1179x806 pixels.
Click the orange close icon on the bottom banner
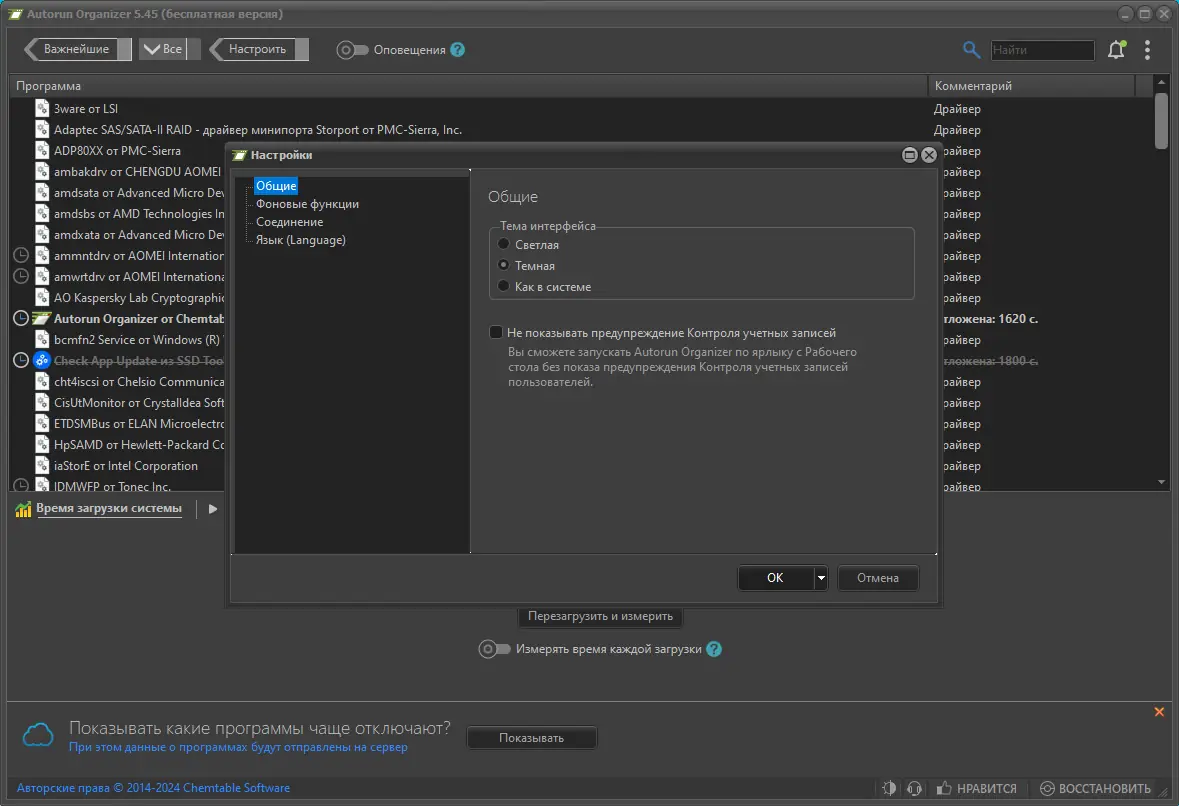[1159, 711]
